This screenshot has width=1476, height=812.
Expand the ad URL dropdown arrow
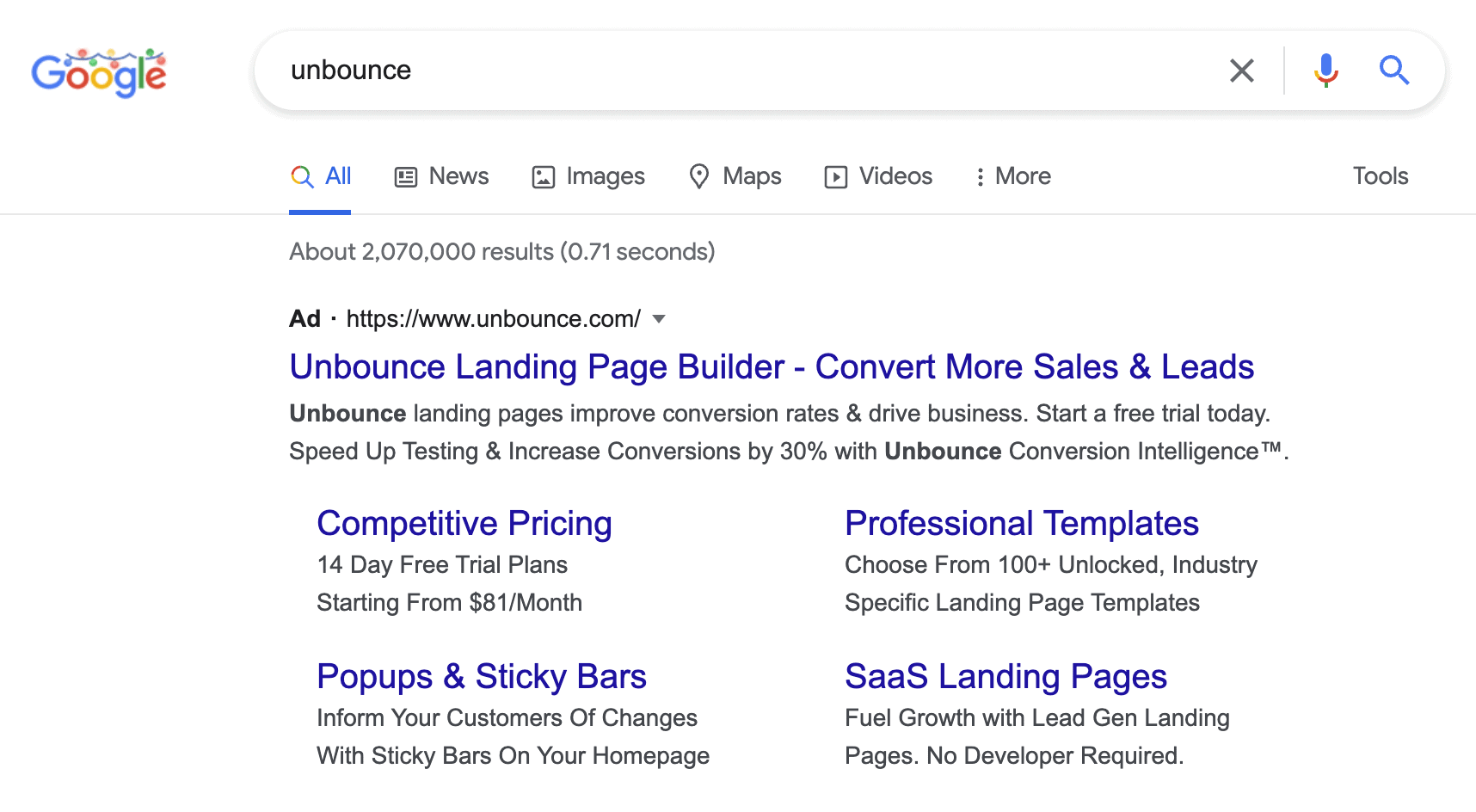pos(659,319)
